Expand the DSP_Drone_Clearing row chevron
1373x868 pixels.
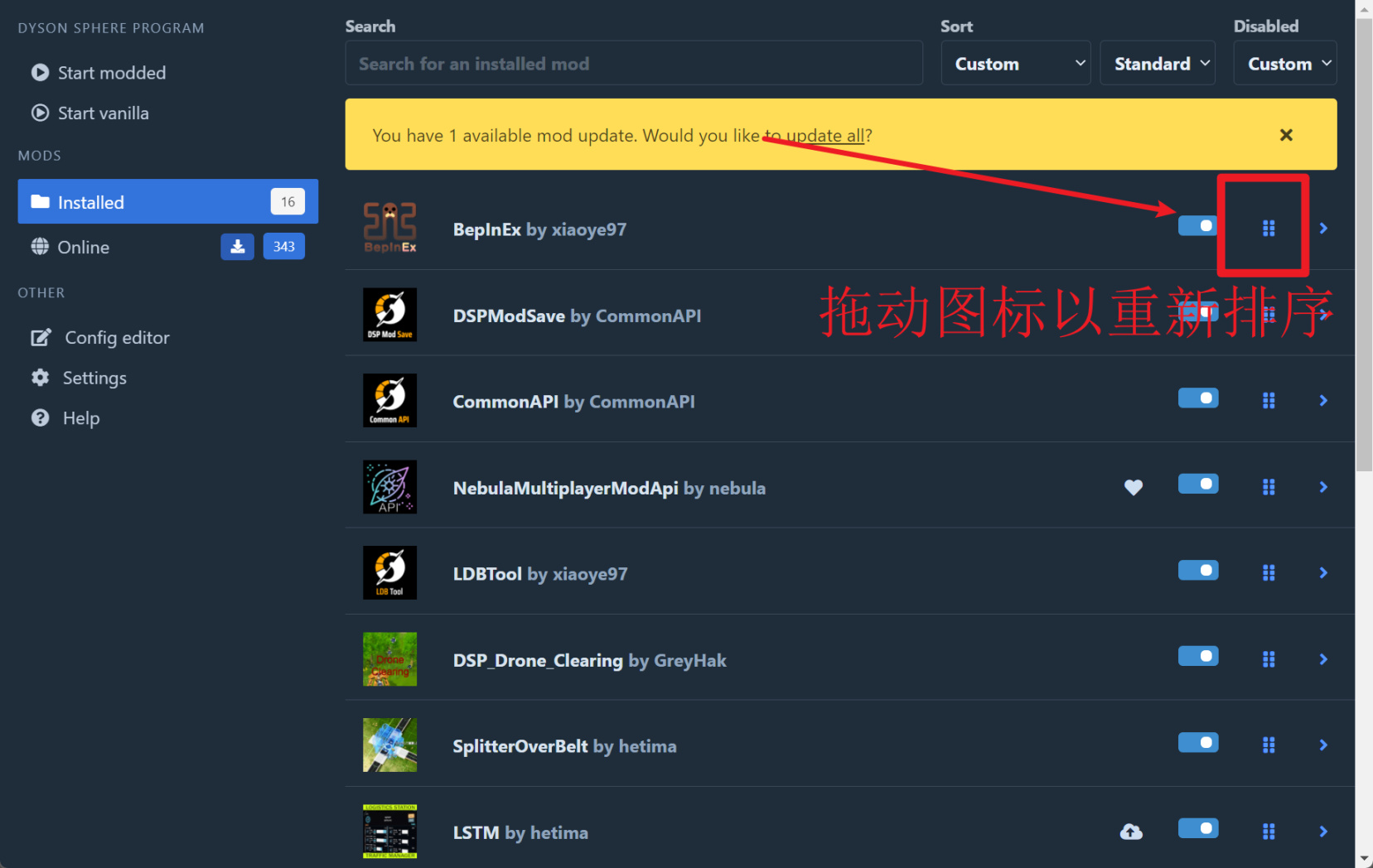pyautogui.click(x=1323, y=659)
